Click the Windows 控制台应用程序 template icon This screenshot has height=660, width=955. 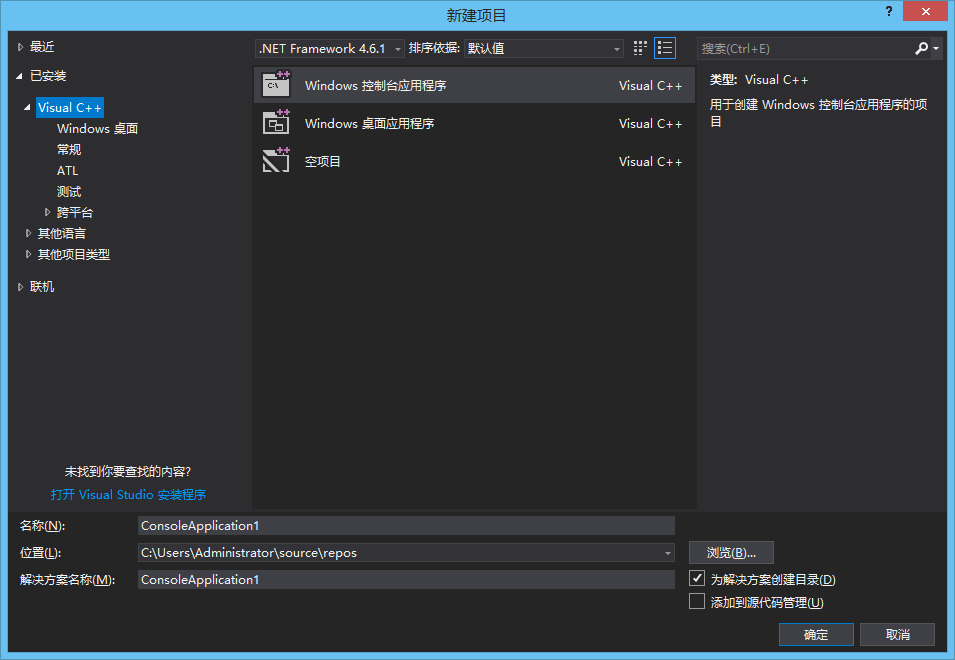pyautogui.click(x=276, y=85)
